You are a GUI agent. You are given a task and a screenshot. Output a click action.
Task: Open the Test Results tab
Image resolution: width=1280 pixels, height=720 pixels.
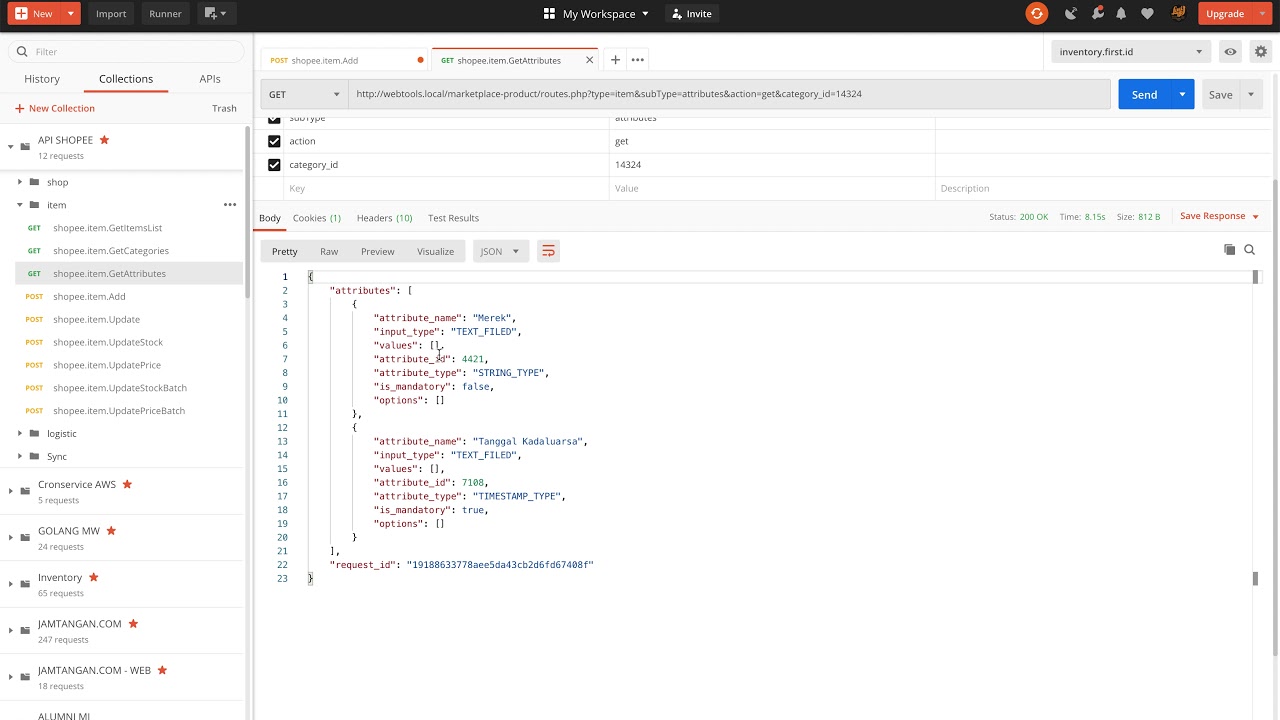point(453,218)
